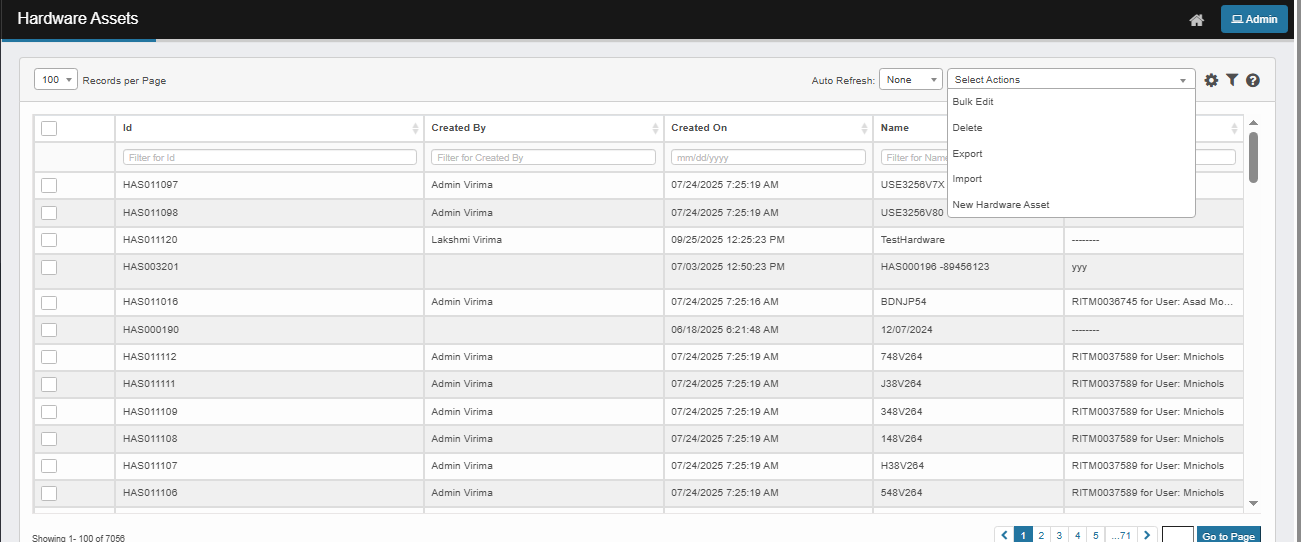The width and height of the screenshot is (1301, 542).
Task: Sort by the Created On column arrows
Action: pos(865,129)
